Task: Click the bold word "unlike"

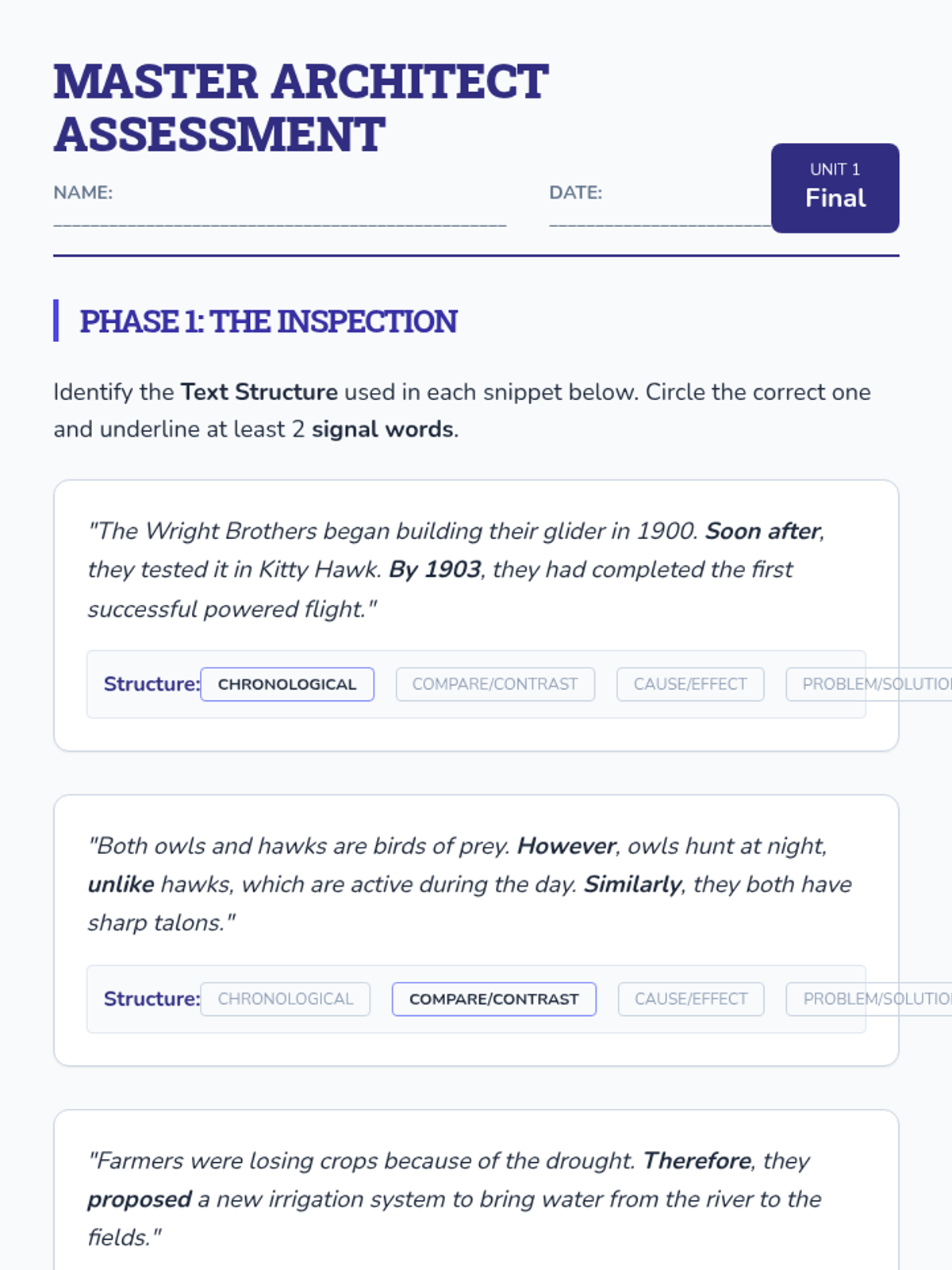Action: [121, 885]
